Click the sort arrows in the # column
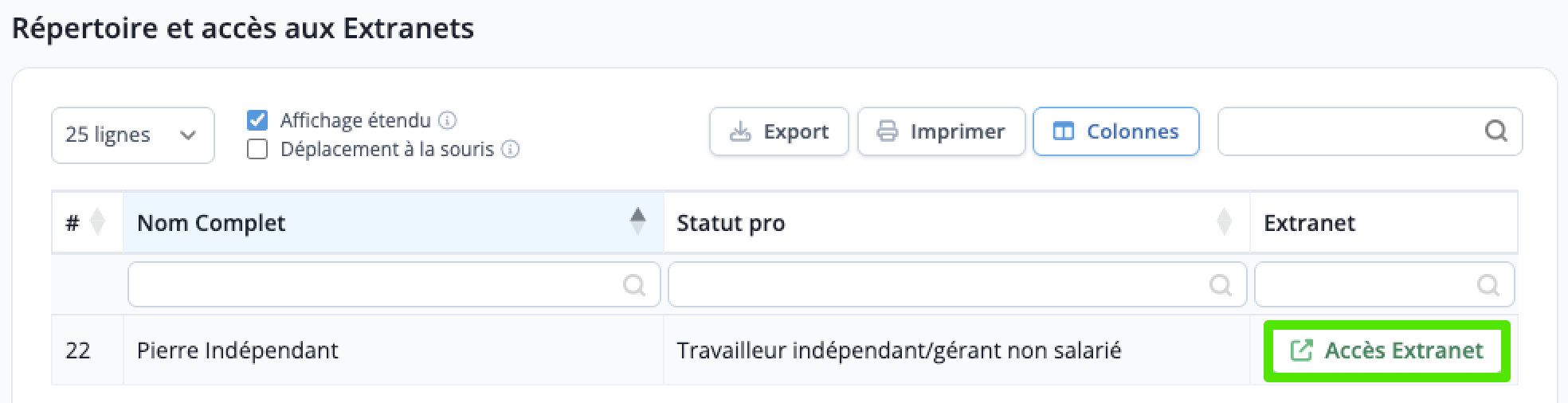The width and height of the screenshot is (1568, 403). [98, 222]
